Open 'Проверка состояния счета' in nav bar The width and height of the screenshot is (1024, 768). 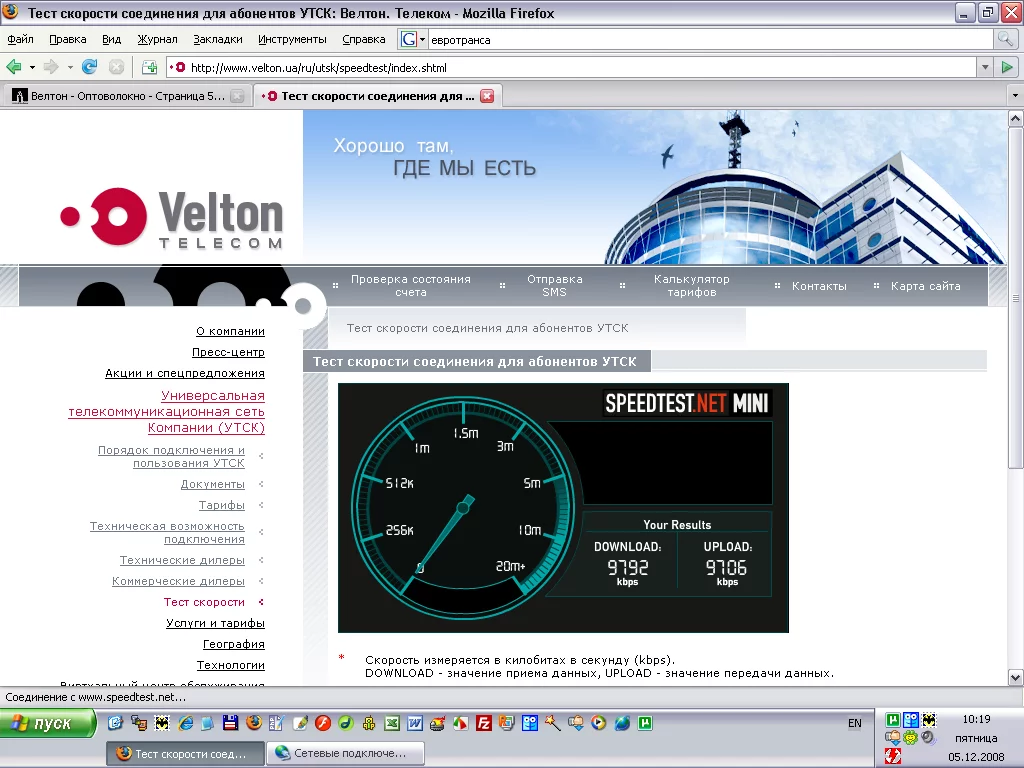[x=411, y=285]
